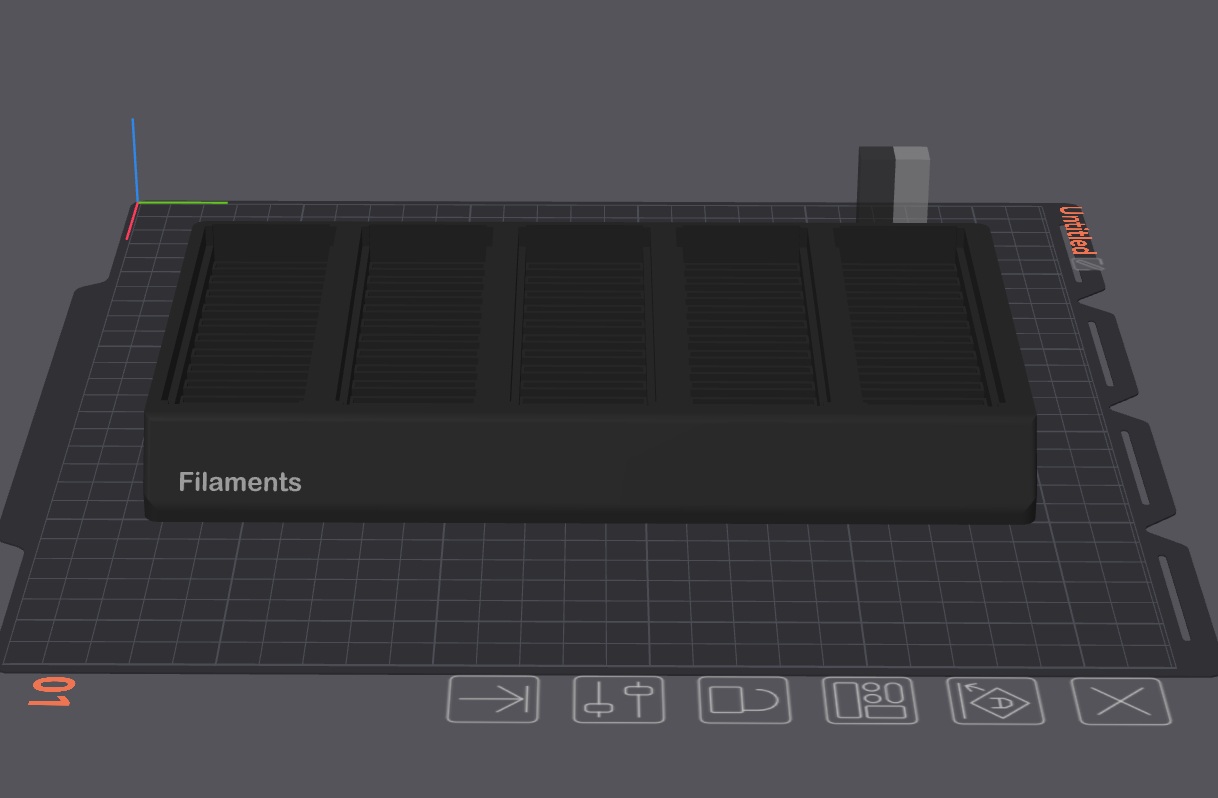
Task: Click the orange 01 plate number
Action: 52,692
